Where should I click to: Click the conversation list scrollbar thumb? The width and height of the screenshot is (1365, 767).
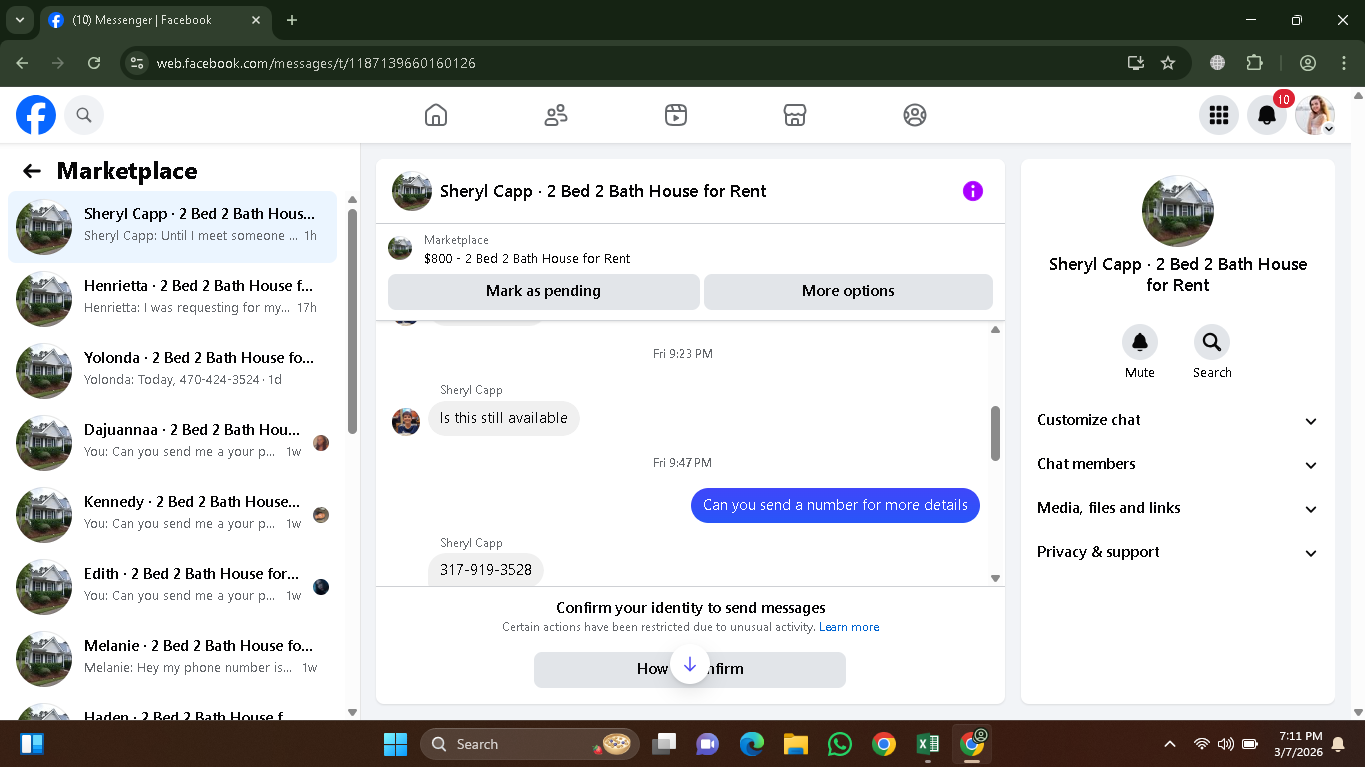(352, 321)
